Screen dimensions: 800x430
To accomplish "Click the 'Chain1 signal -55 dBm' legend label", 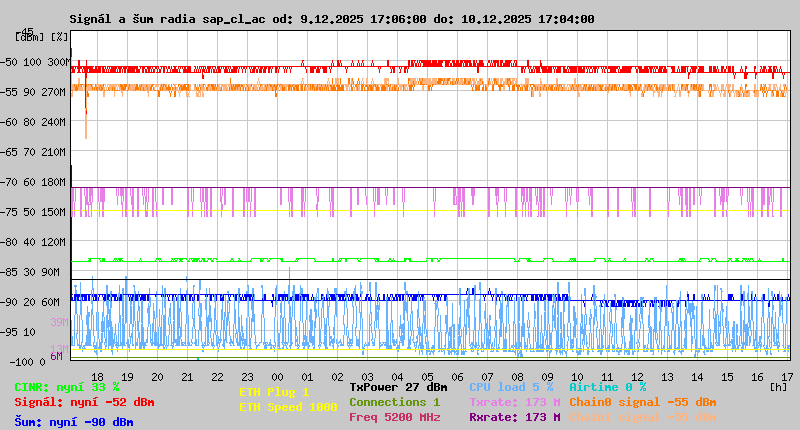I will 643,417.
